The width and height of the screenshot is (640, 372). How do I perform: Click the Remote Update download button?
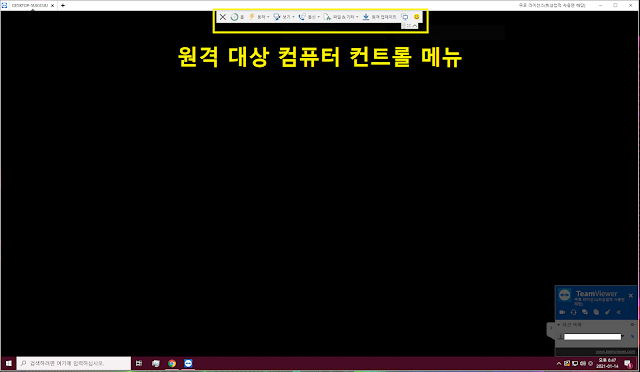click(x=379, y=17)
